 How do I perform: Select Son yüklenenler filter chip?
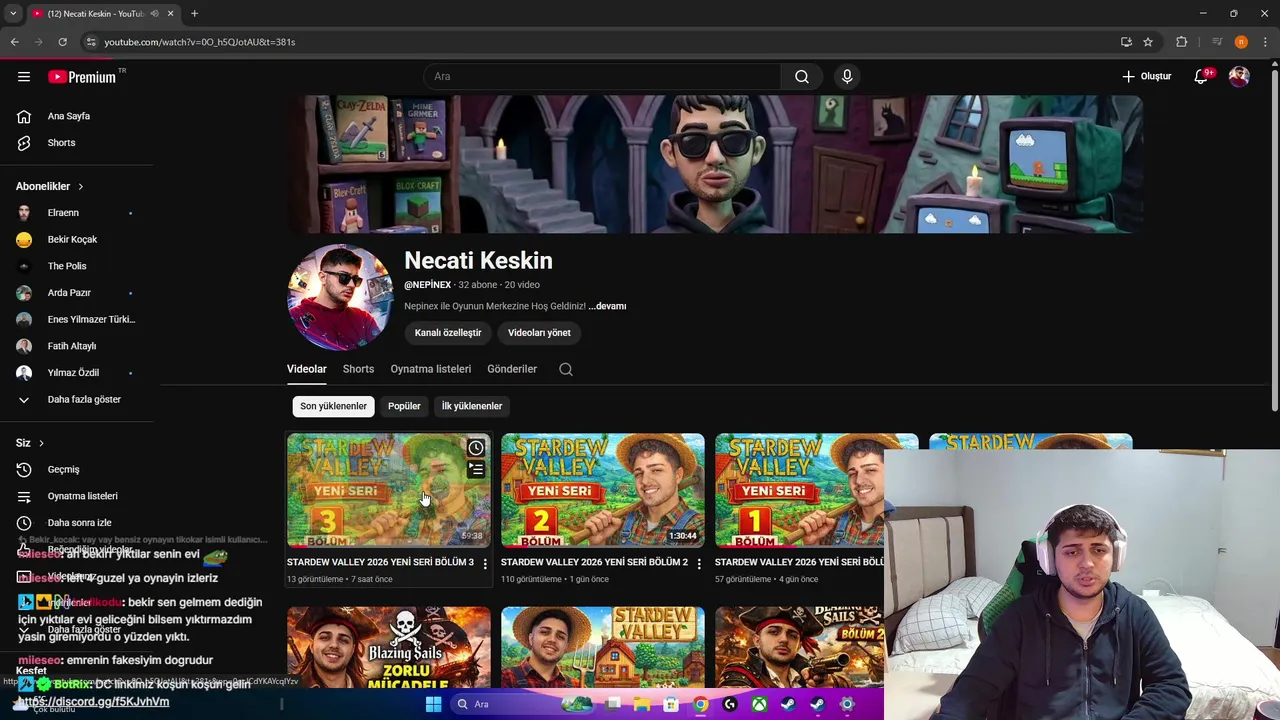point(333,406)
